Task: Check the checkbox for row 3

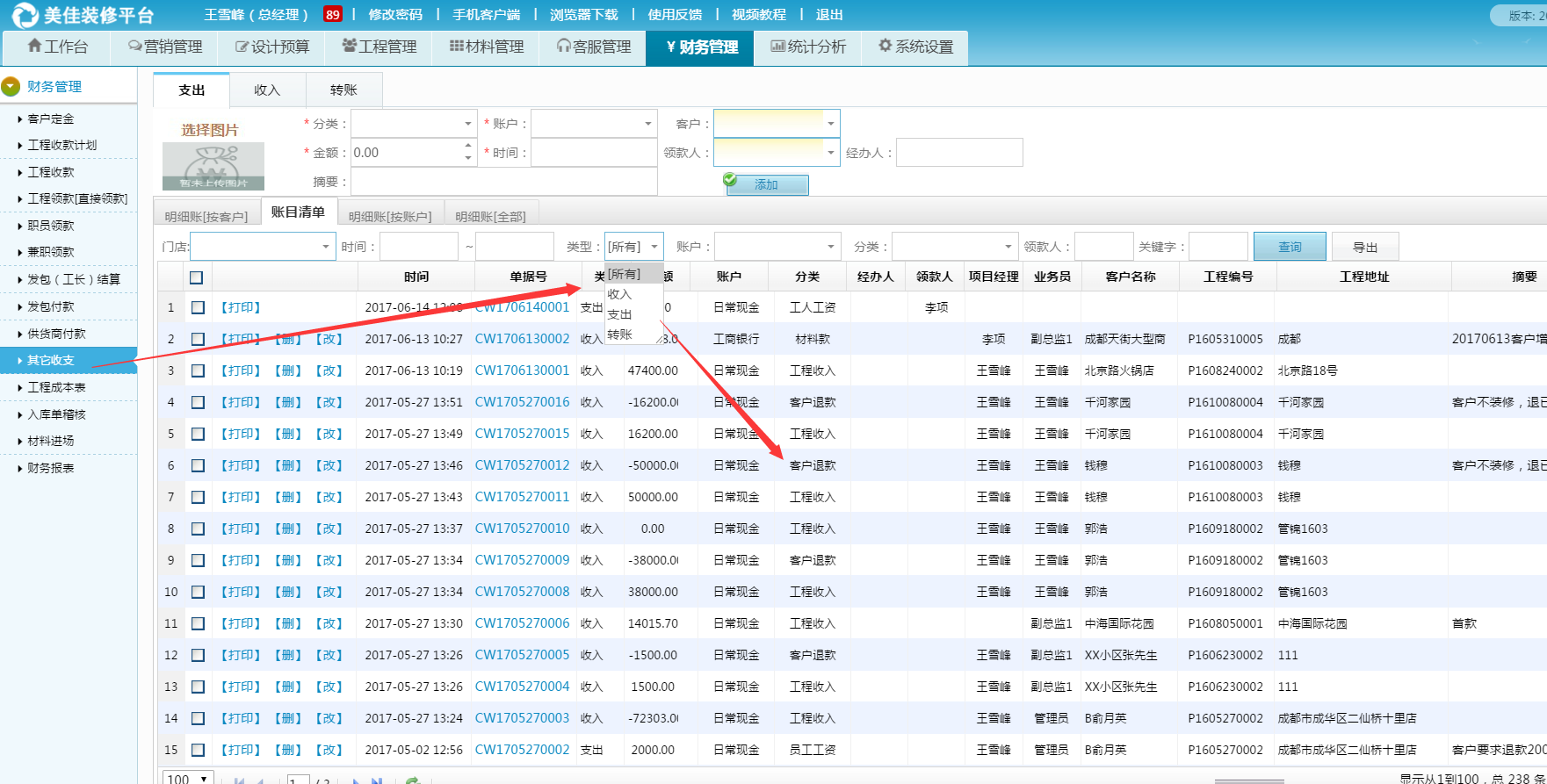Action: tap(198, 370)
